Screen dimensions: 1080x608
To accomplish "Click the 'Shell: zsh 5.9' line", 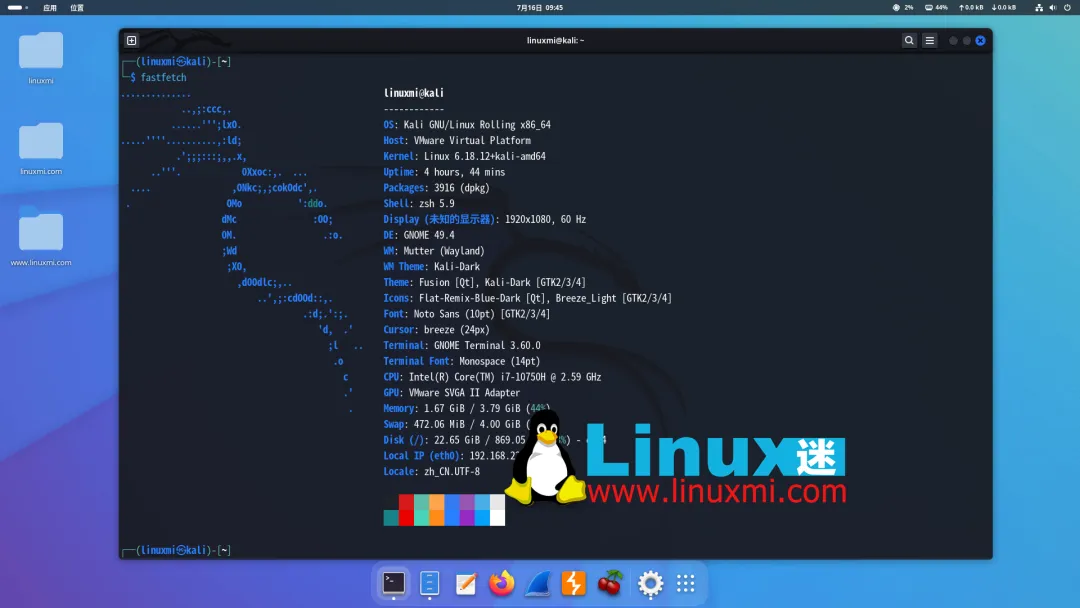I will click(419, 204).
